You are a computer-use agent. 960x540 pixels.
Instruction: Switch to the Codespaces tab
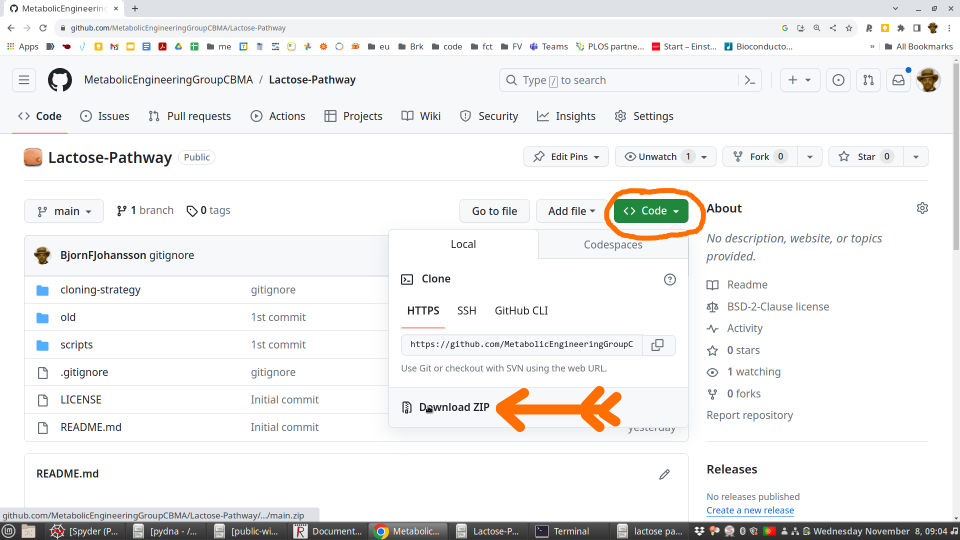[x=612, y=245]
